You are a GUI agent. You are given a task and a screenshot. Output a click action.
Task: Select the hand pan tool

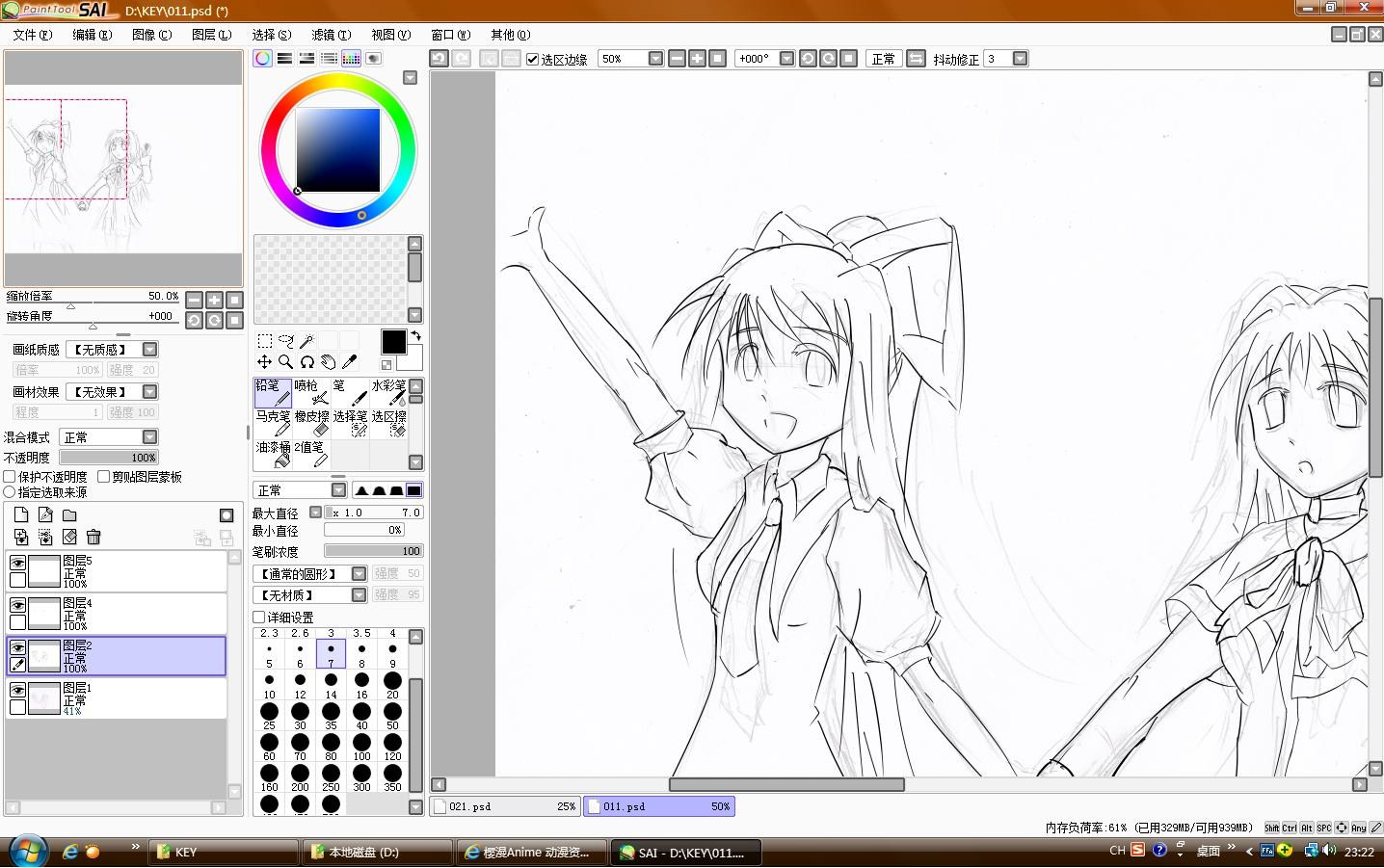(x=328, y=362)
